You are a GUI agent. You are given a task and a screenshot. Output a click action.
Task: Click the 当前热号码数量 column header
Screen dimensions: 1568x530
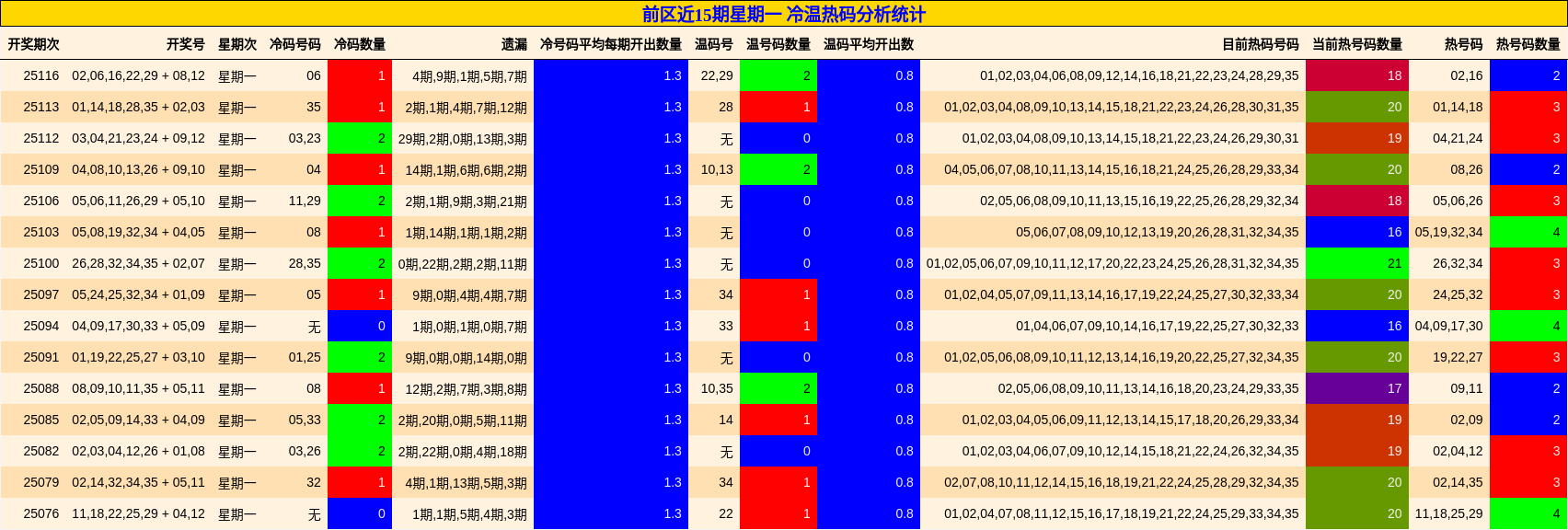click(x=1356, y=44)
